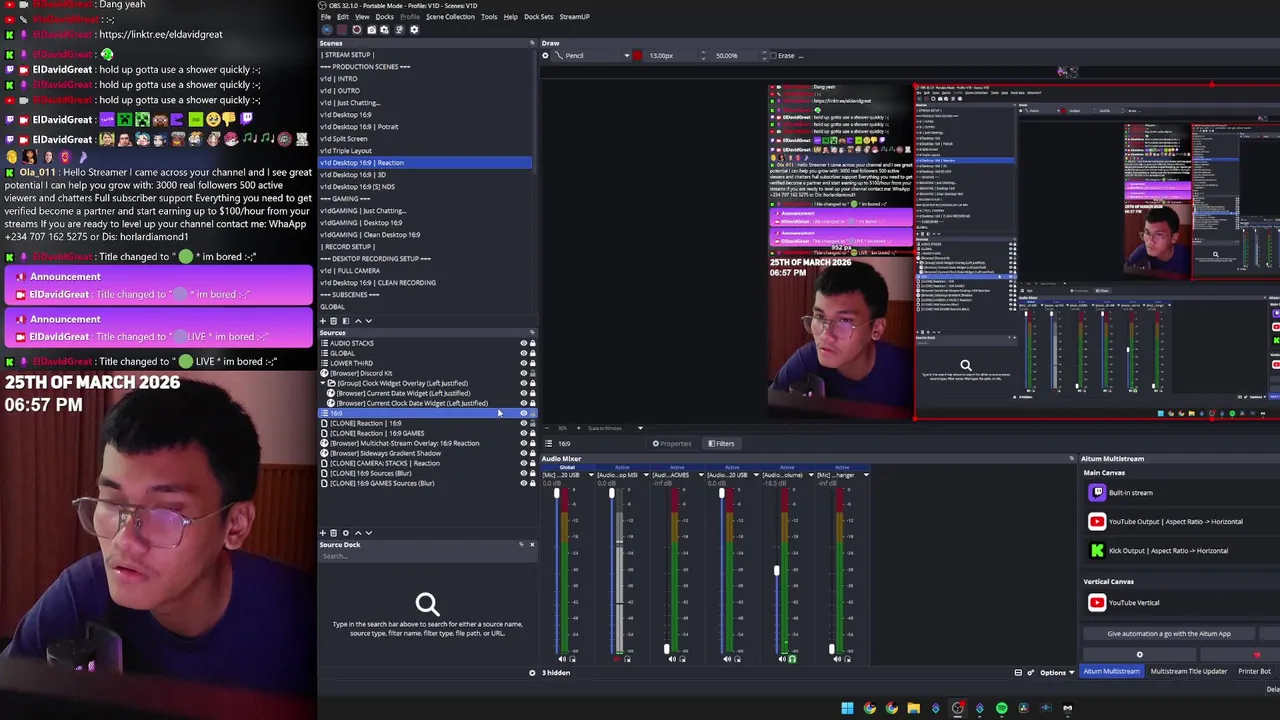Click the op MSI channel volume slider
The width and height of the screenshot is (1280, 720).
coord(611,493)
